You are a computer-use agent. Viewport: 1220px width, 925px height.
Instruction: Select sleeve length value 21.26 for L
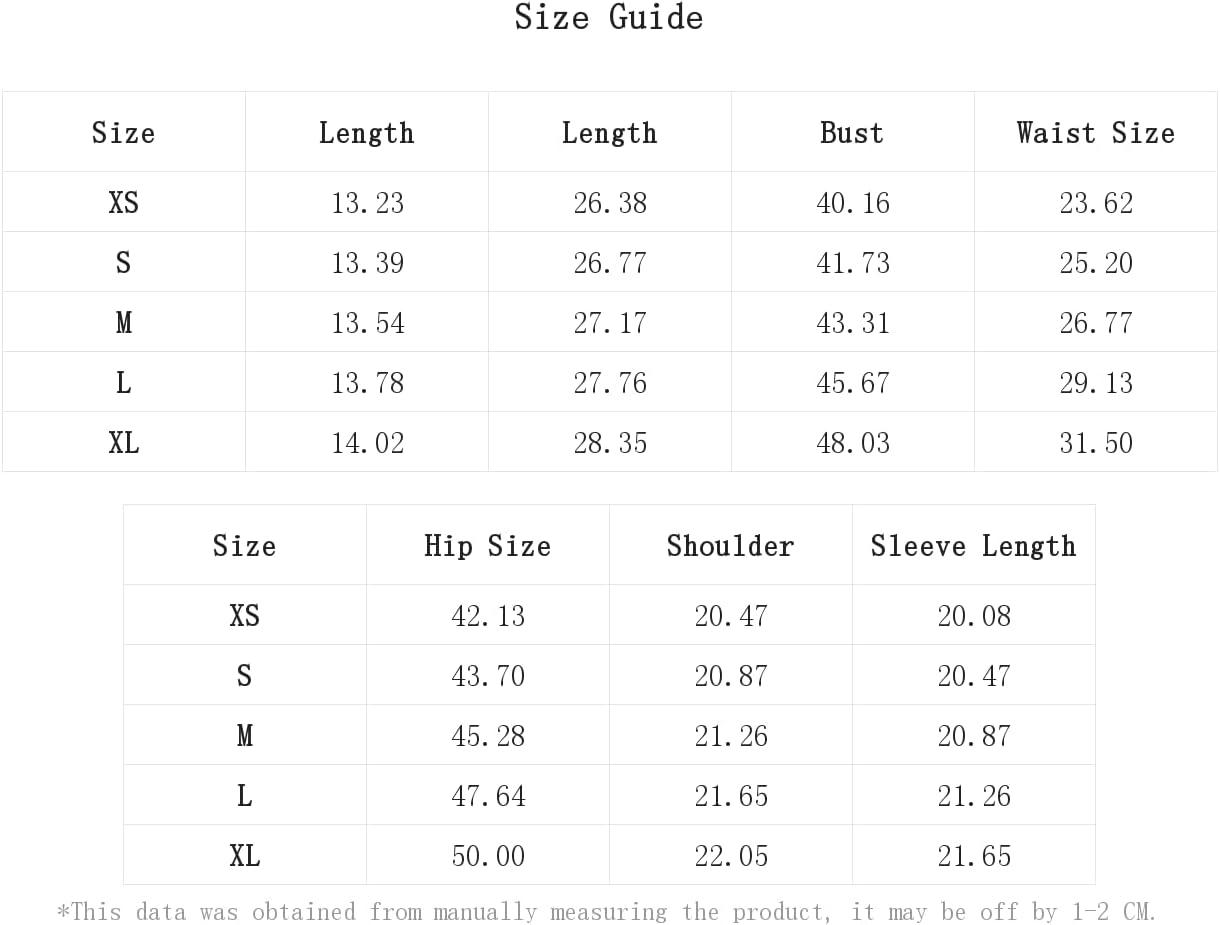[974, 796]
